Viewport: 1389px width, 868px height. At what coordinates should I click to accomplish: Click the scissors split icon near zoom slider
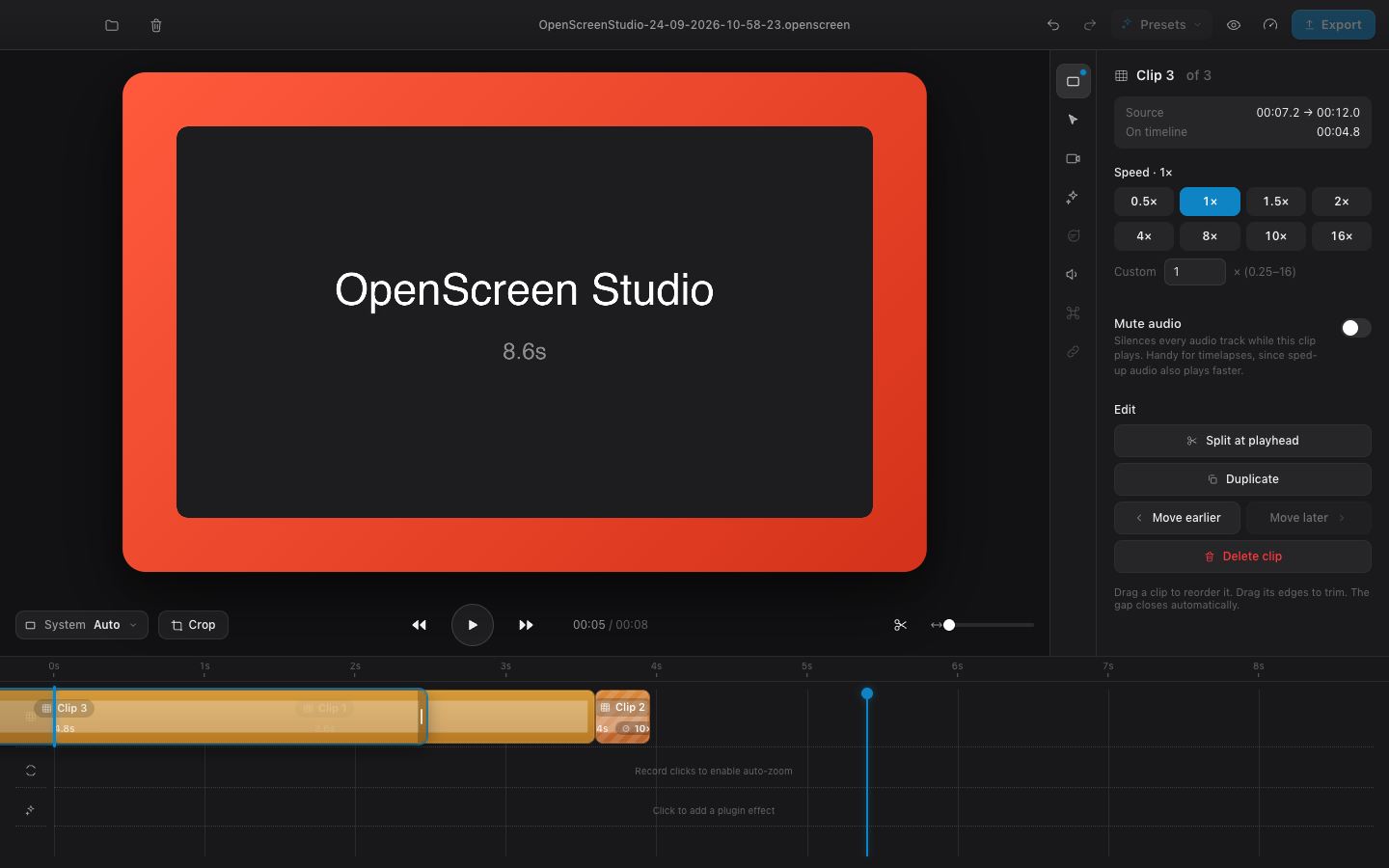(x=900, y=625)
